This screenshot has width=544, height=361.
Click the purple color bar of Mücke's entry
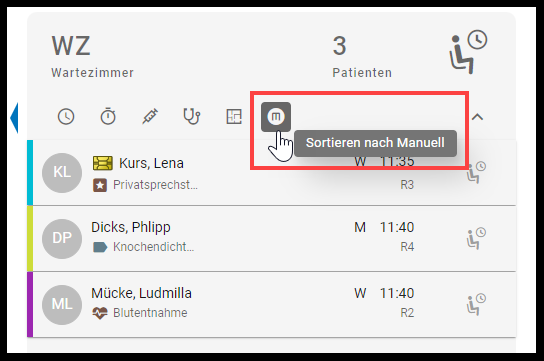[x=30, y=304]
